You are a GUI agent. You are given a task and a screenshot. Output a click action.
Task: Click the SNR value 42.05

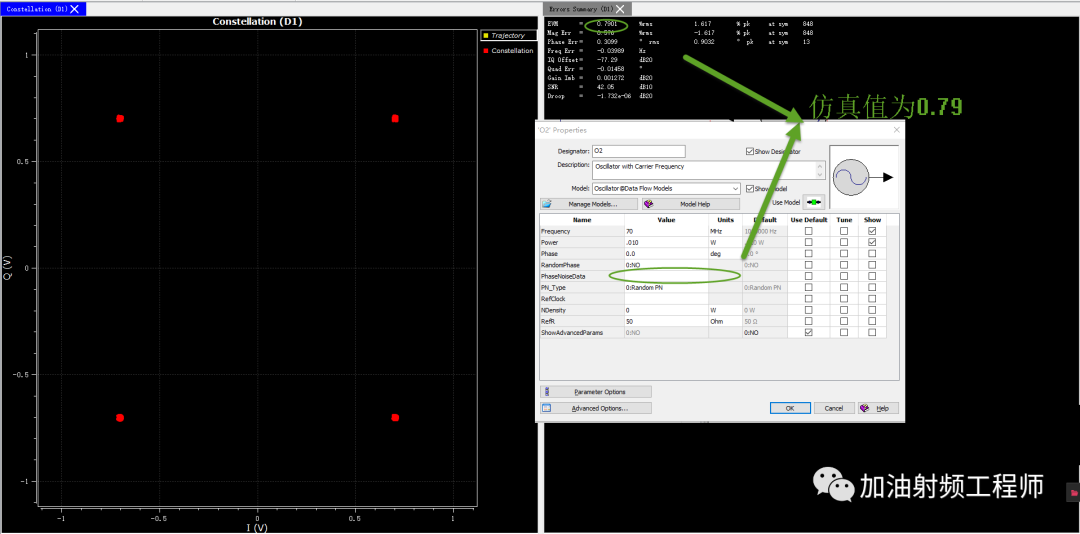[x=605, y=87]
